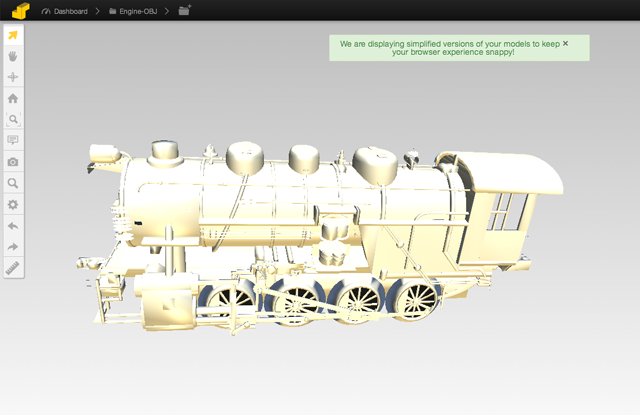
Task: Dismiss the simplified models notification
Action: [565, 43]
